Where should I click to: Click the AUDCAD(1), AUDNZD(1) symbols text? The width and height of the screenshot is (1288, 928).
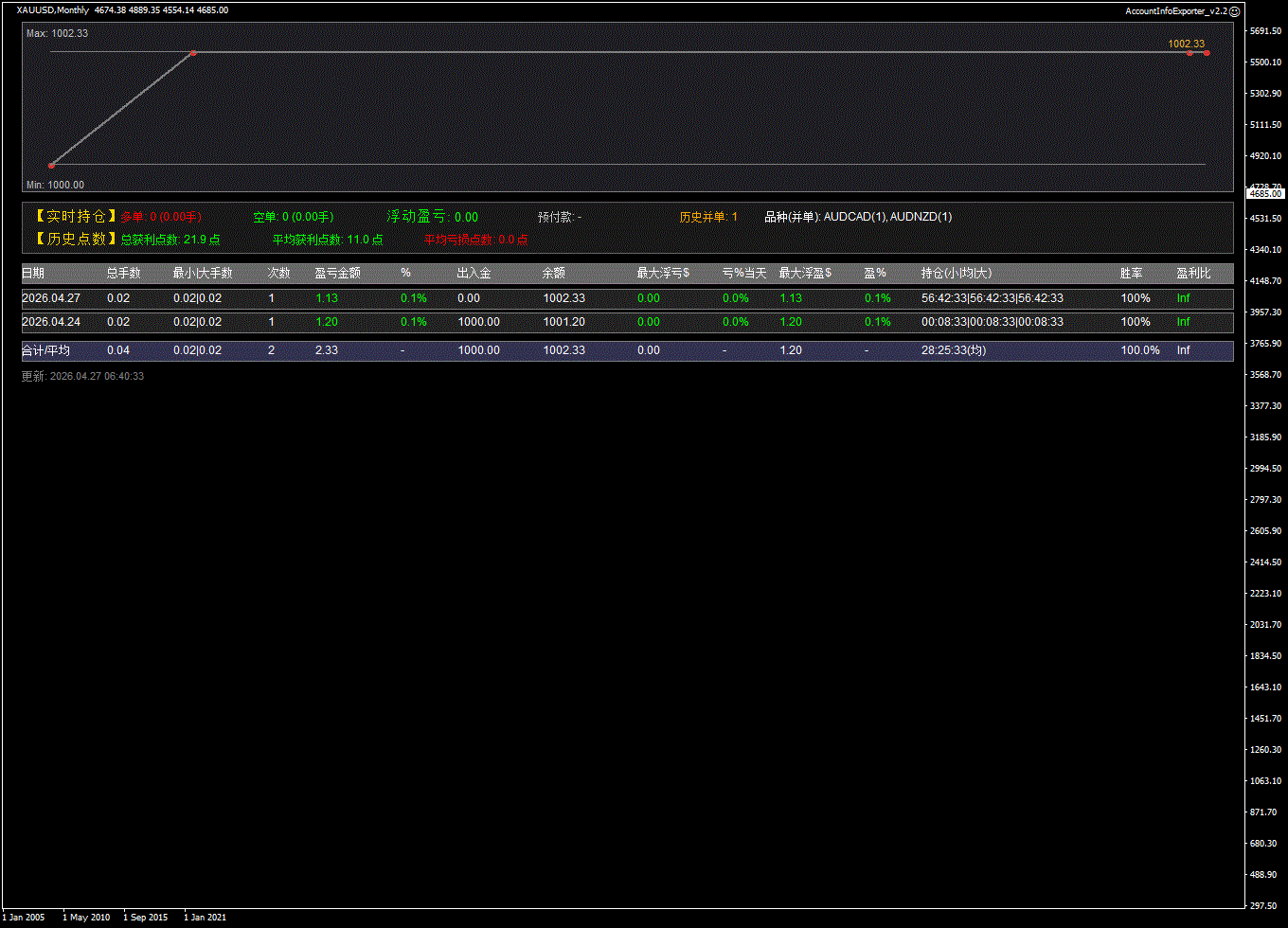click(x=887, y=217)
